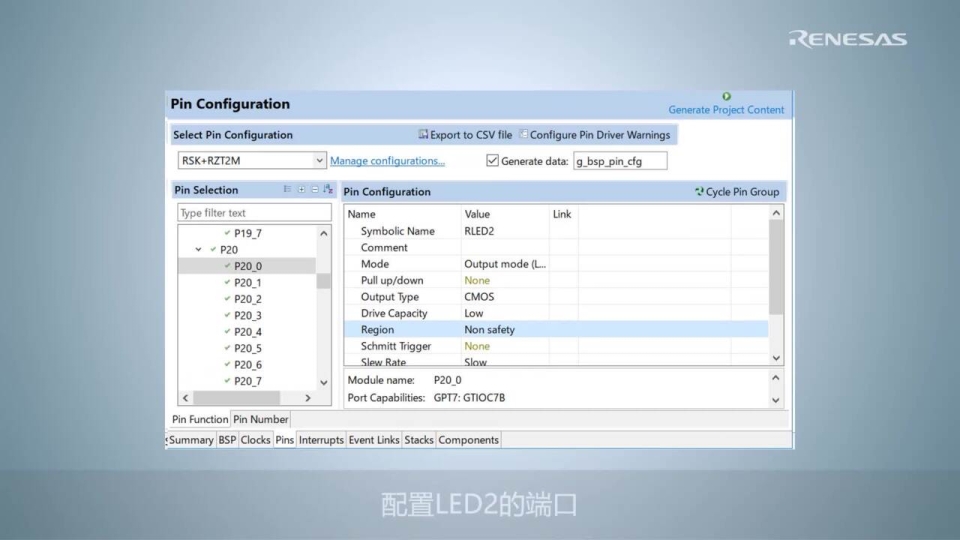Click Export to CSV file icon

tap(423, 134)
